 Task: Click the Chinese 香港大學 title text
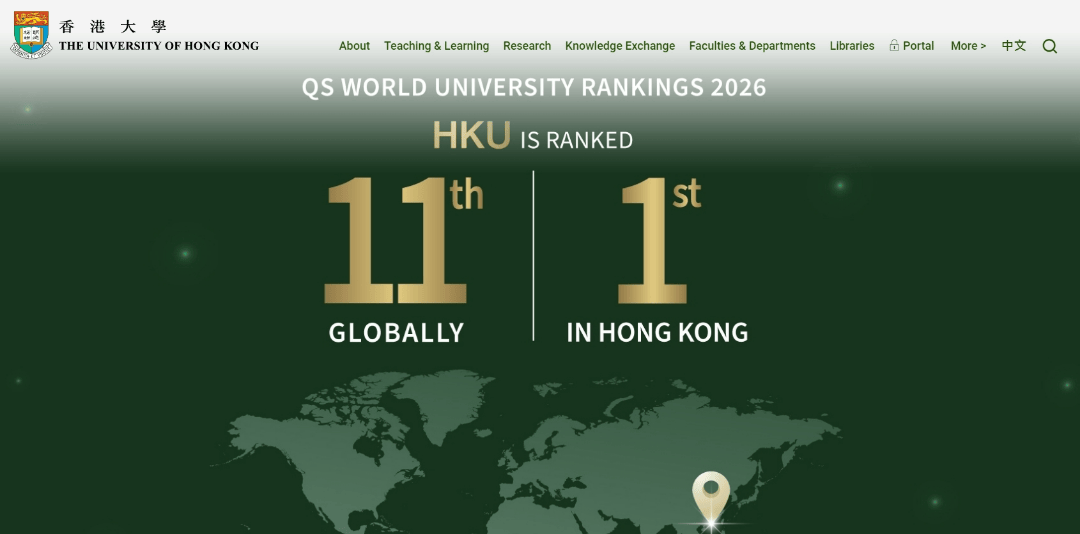[113, 27]
